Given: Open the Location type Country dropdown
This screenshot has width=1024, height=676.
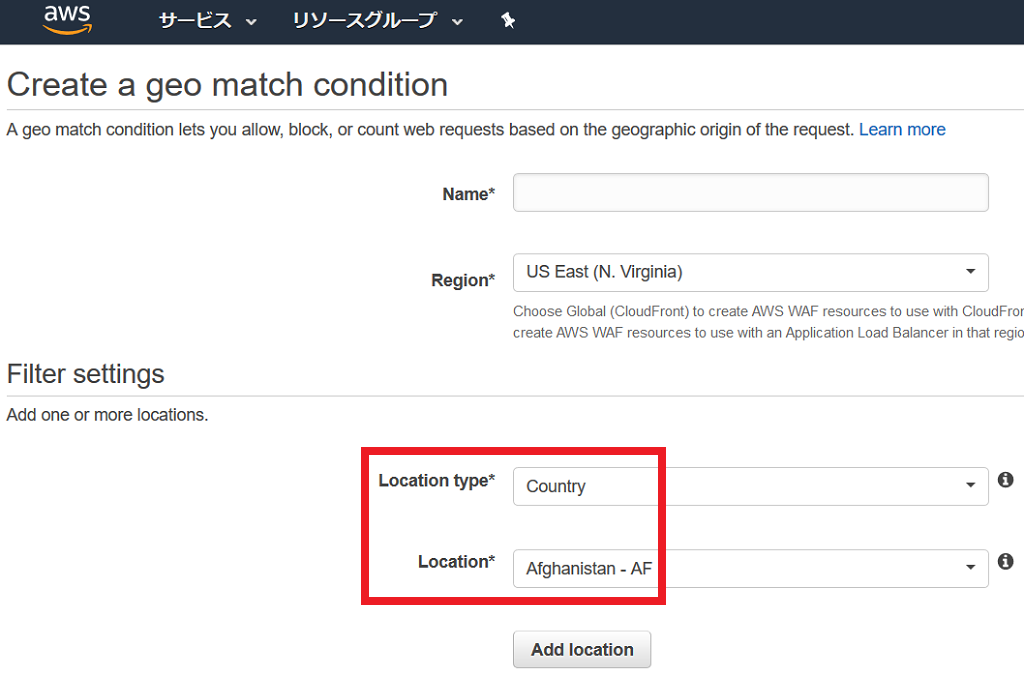Looking at the screenshot, I should (750, 487).
